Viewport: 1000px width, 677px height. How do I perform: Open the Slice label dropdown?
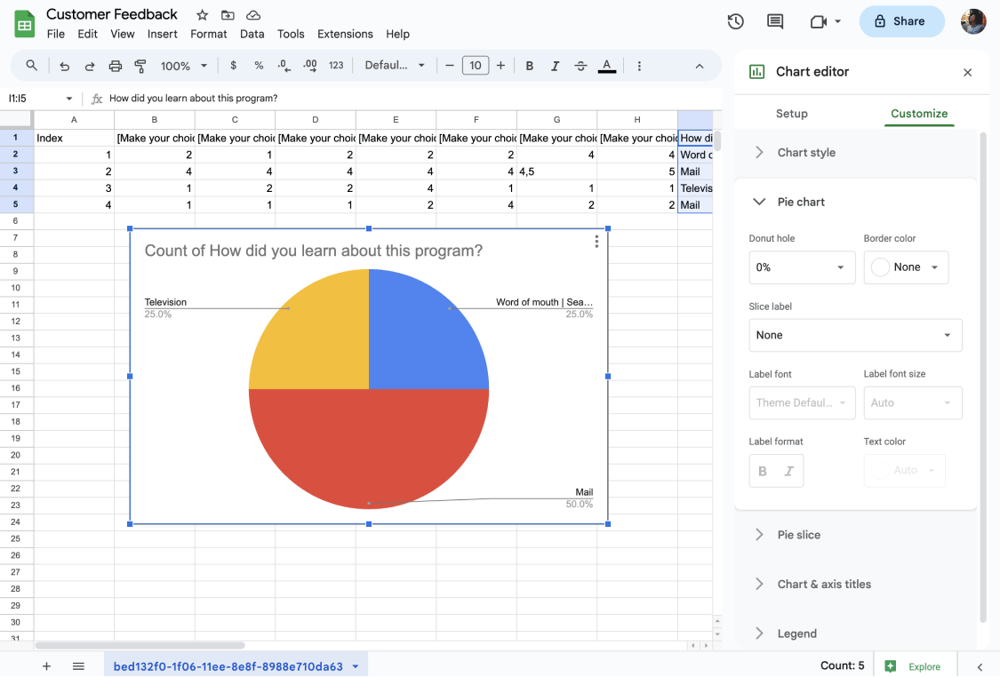855,335
